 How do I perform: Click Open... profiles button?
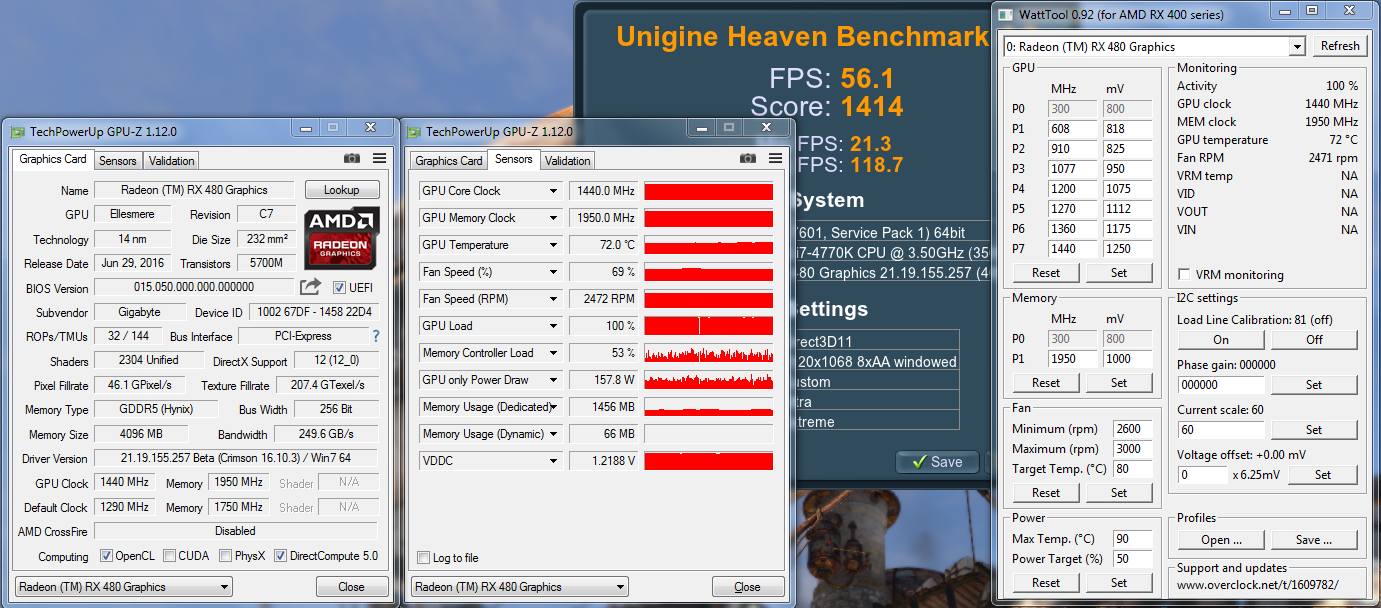point(1221,540)
